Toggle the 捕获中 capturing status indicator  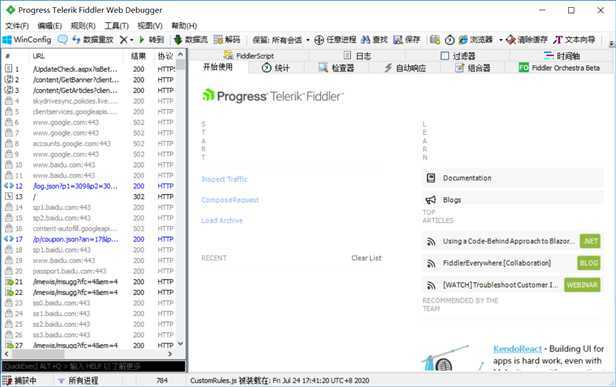point(20,380)
